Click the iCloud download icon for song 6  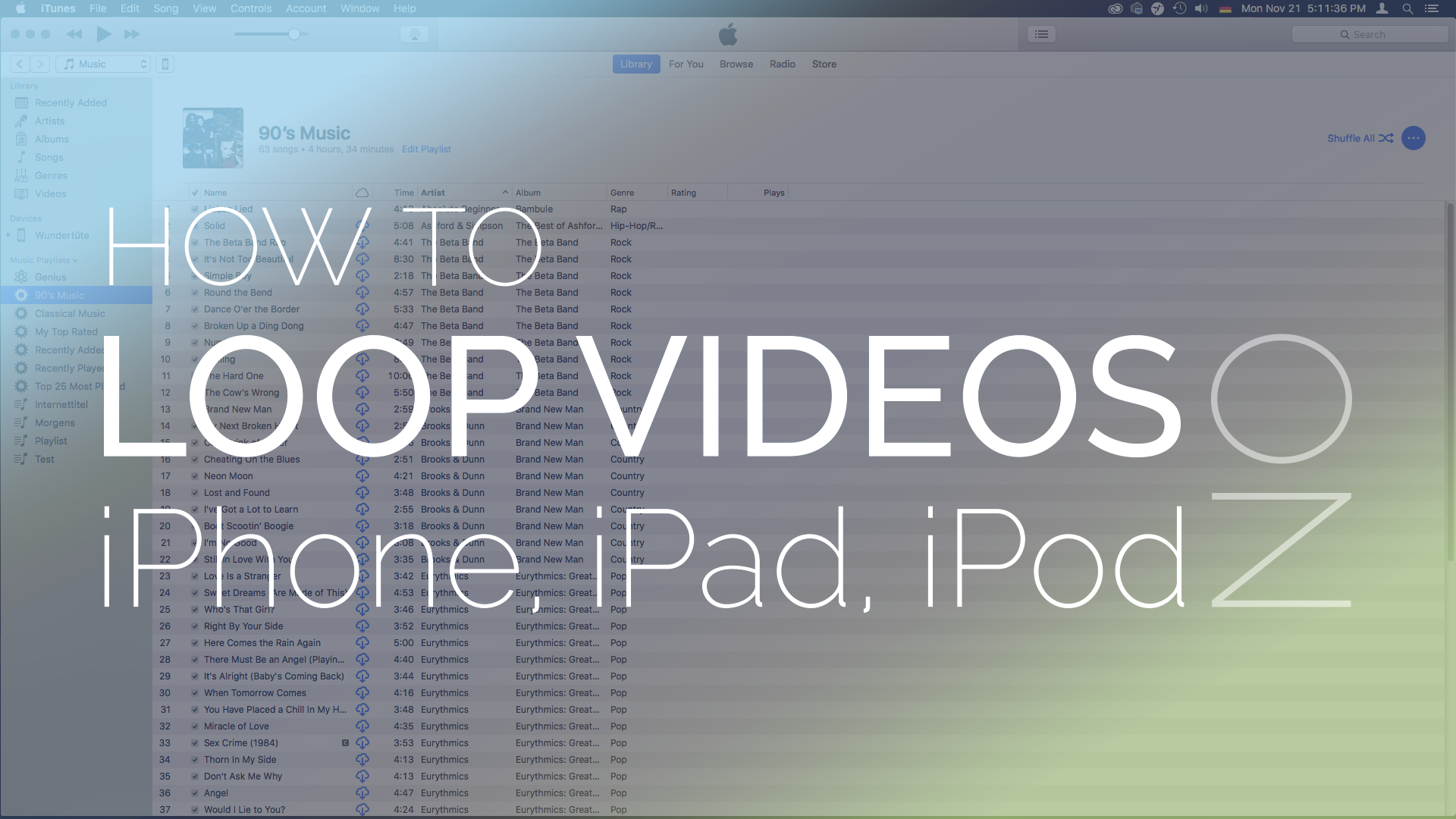click(x=362, y=292)
